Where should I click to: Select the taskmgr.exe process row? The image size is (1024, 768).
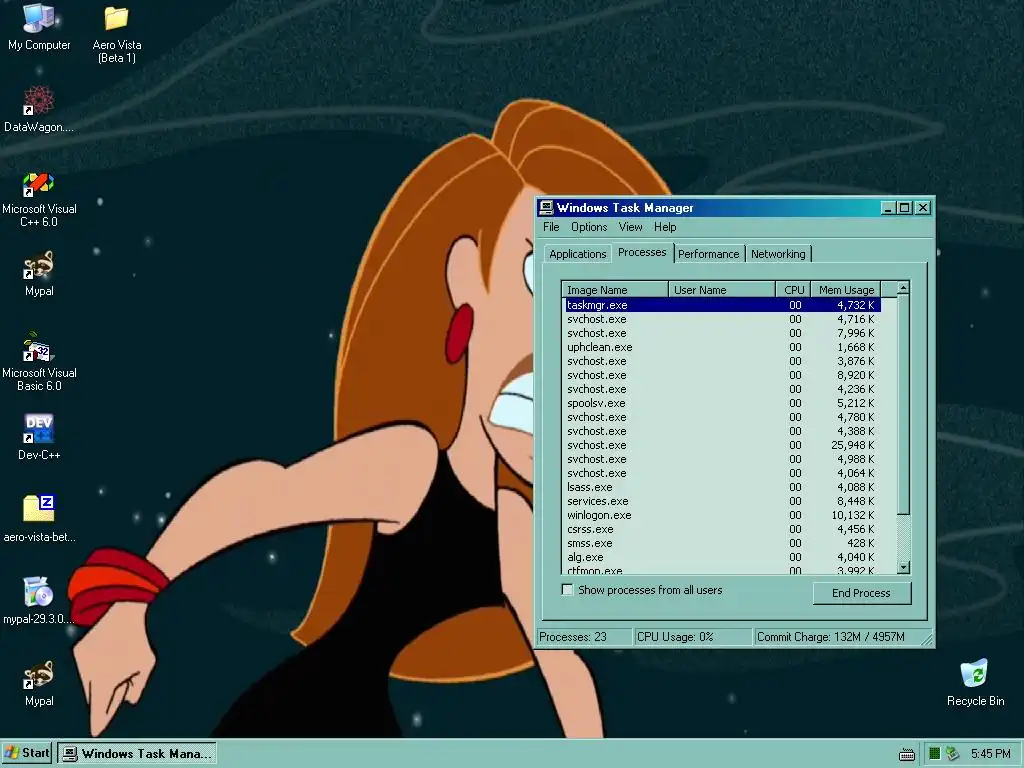coord(722,305)
